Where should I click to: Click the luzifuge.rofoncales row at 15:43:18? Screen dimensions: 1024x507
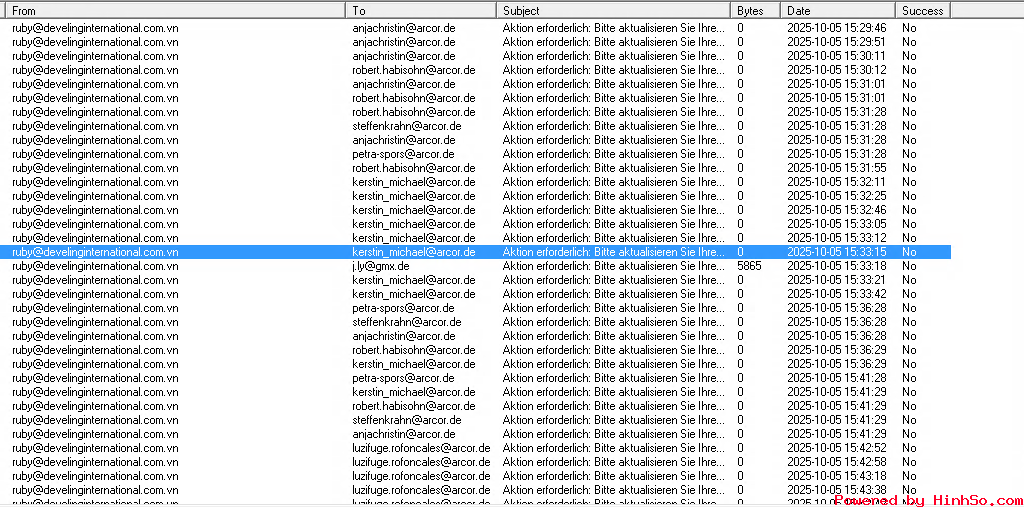click(x=421, y=476)
